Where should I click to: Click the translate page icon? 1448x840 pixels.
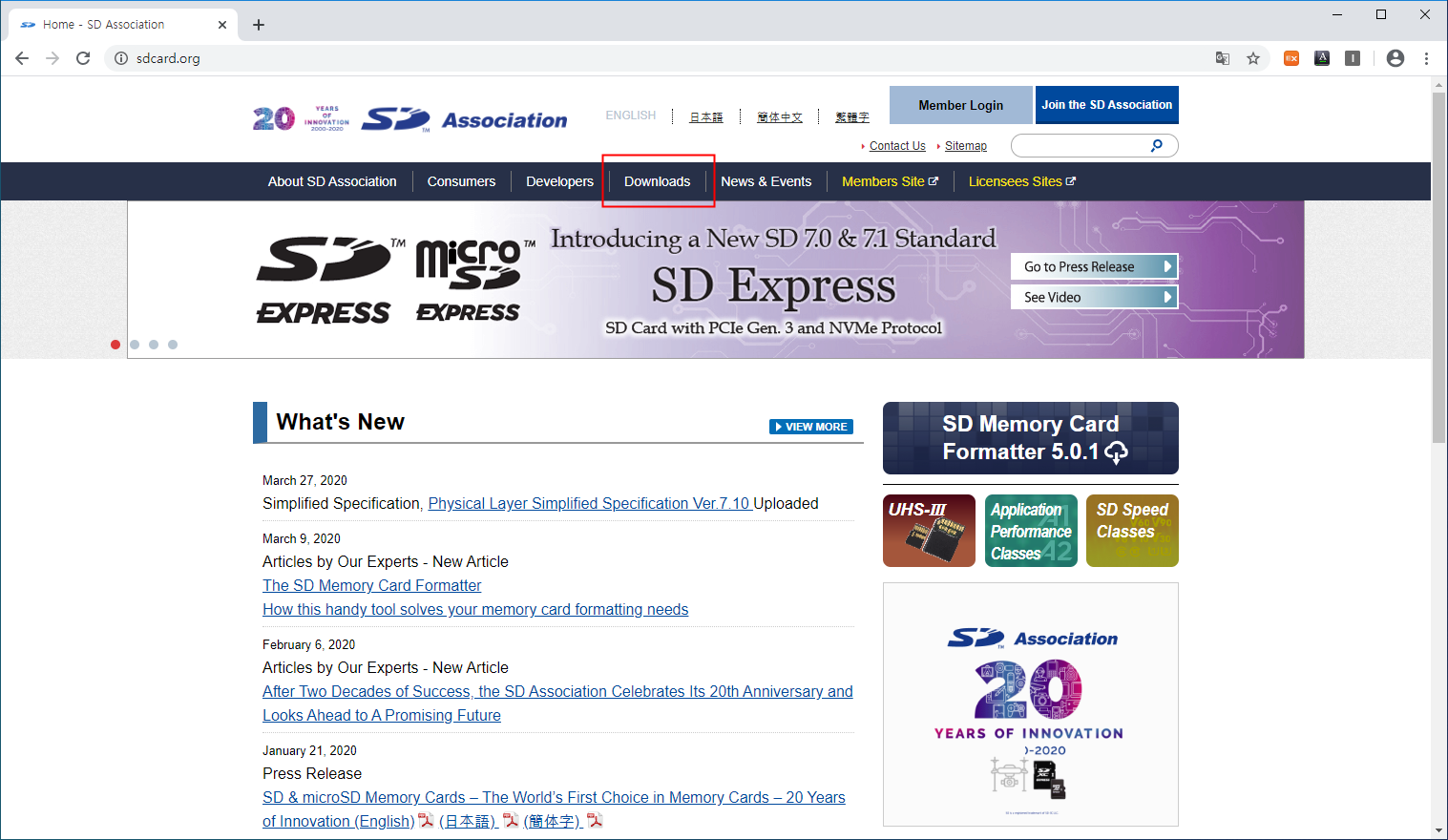(1223, 58)
